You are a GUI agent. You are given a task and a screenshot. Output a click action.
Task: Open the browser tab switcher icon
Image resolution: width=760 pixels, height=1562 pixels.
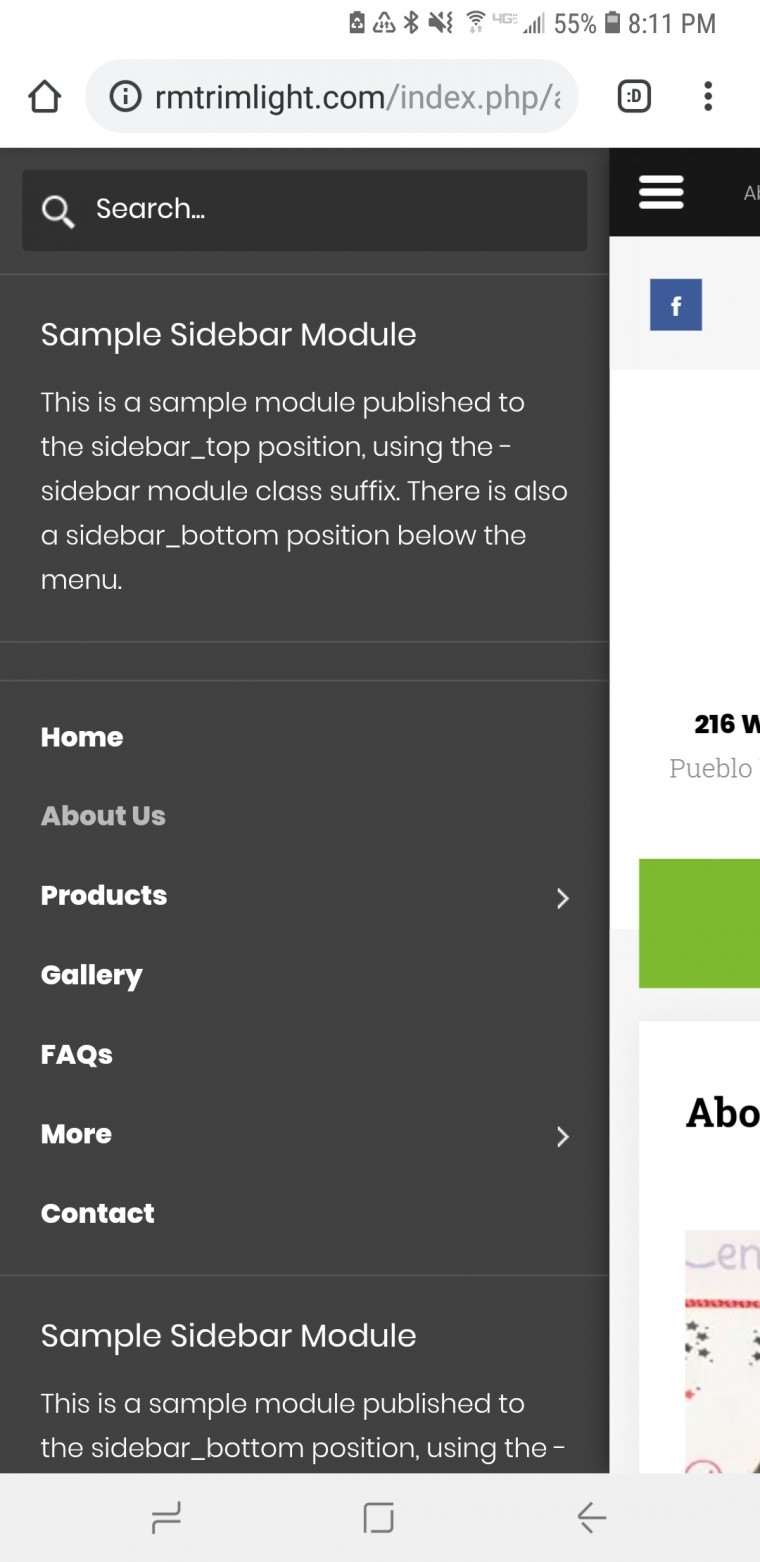[634, 97]
